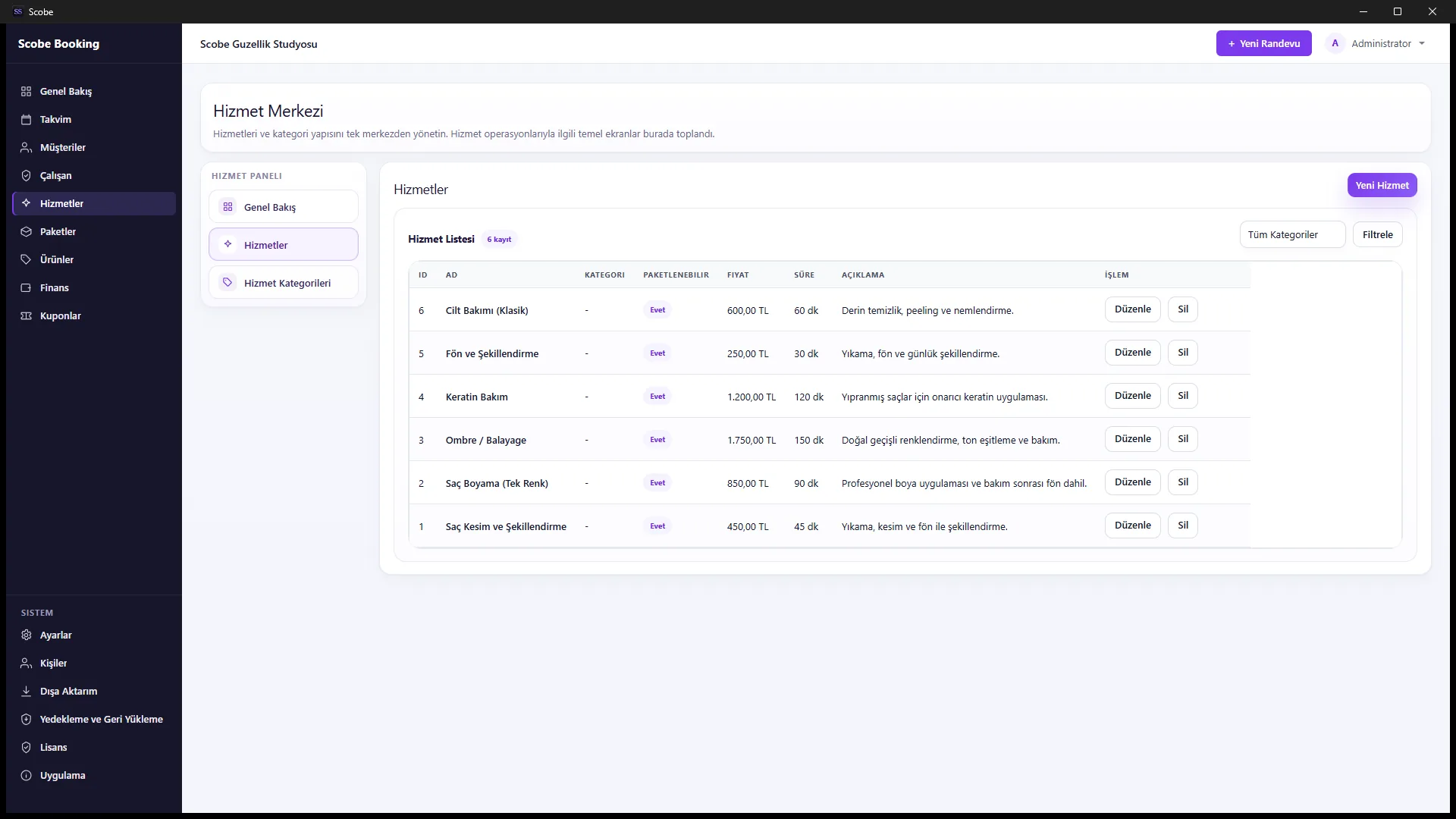The width and height of the screenshot is (1456, 819).
Task: Delete Fön ve Şekillendirme with Sil
Action: pos(1182,353)
